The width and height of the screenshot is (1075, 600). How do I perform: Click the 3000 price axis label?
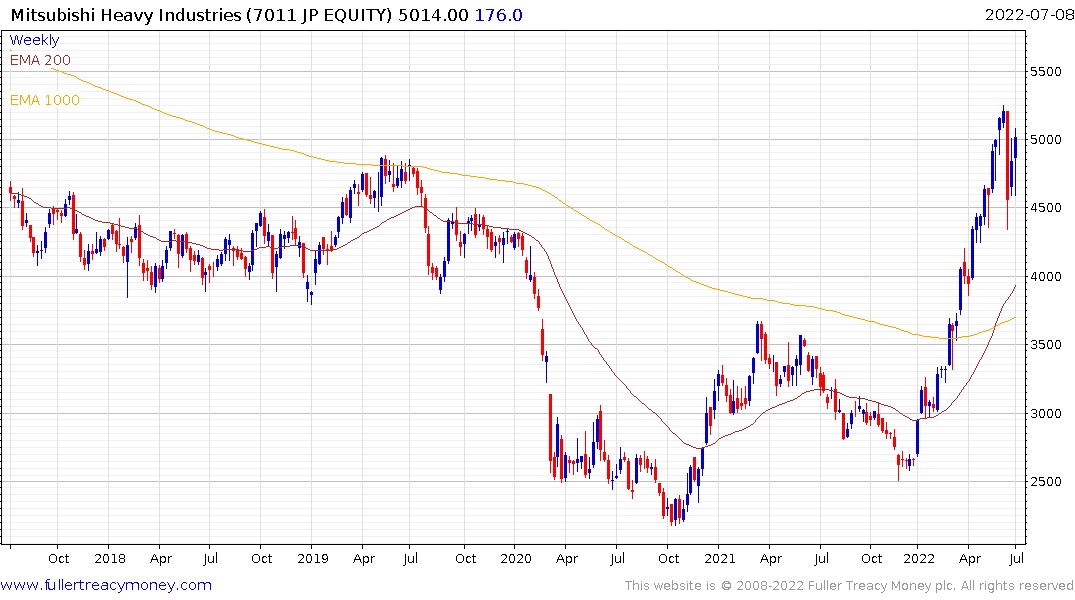[x=1046, y=413]
